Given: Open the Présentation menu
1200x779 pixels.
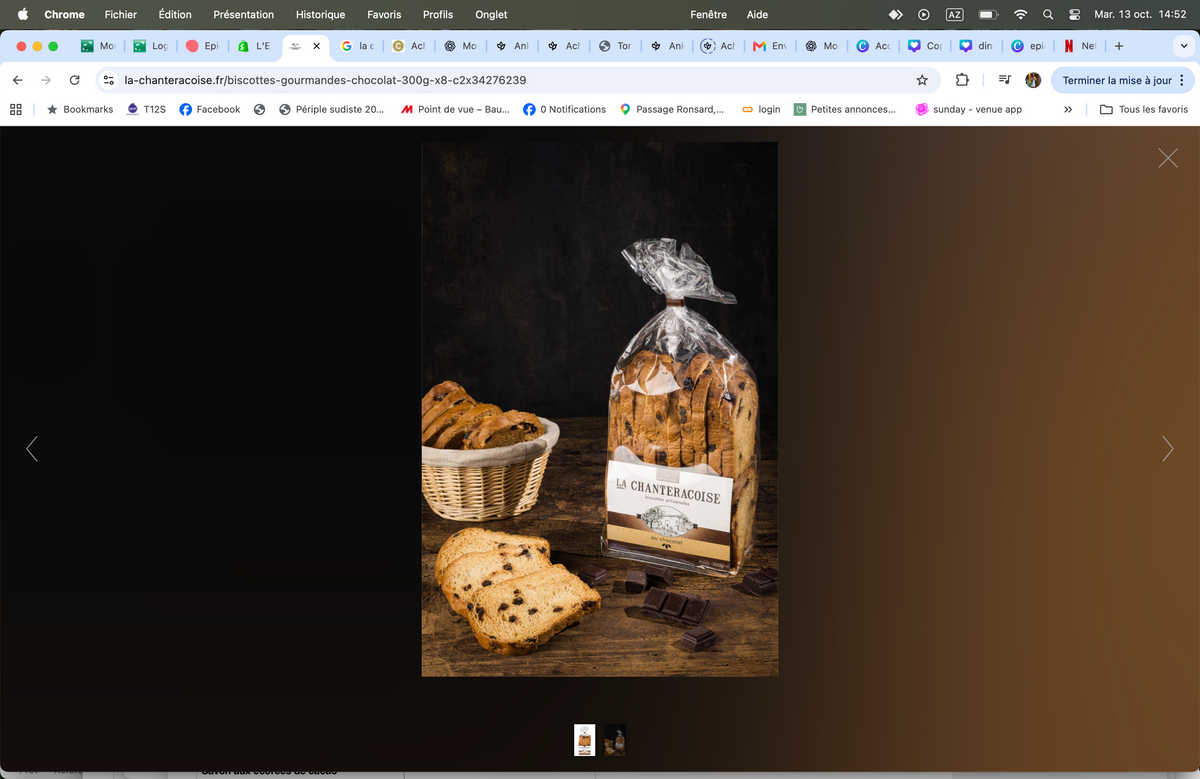Looking at the screenshot, I should click(243, 14).
